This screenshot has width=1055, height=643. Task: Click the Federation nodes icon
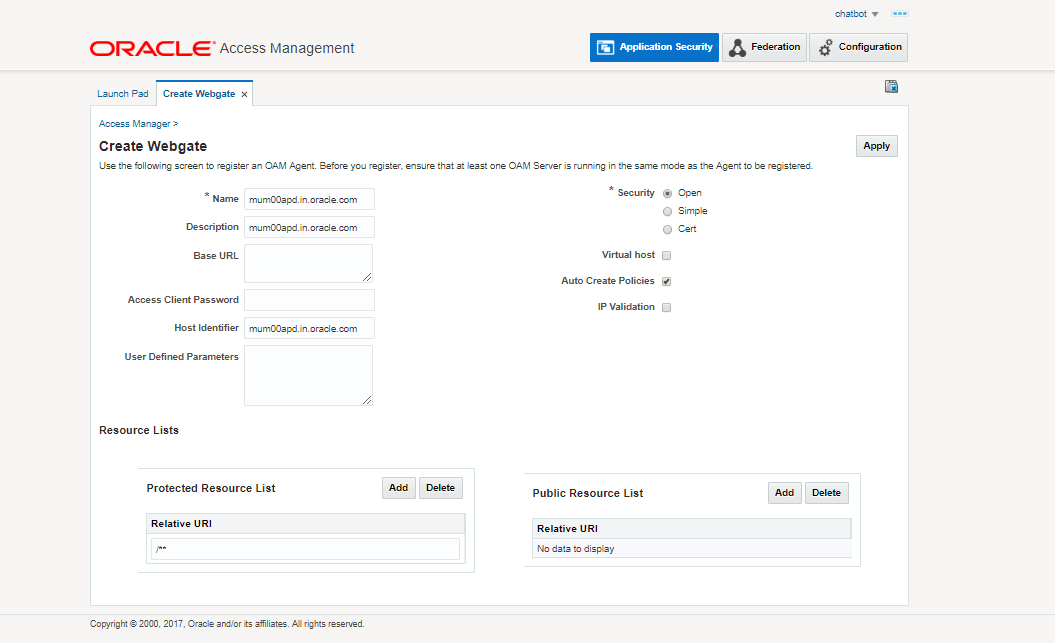point(737,48)
